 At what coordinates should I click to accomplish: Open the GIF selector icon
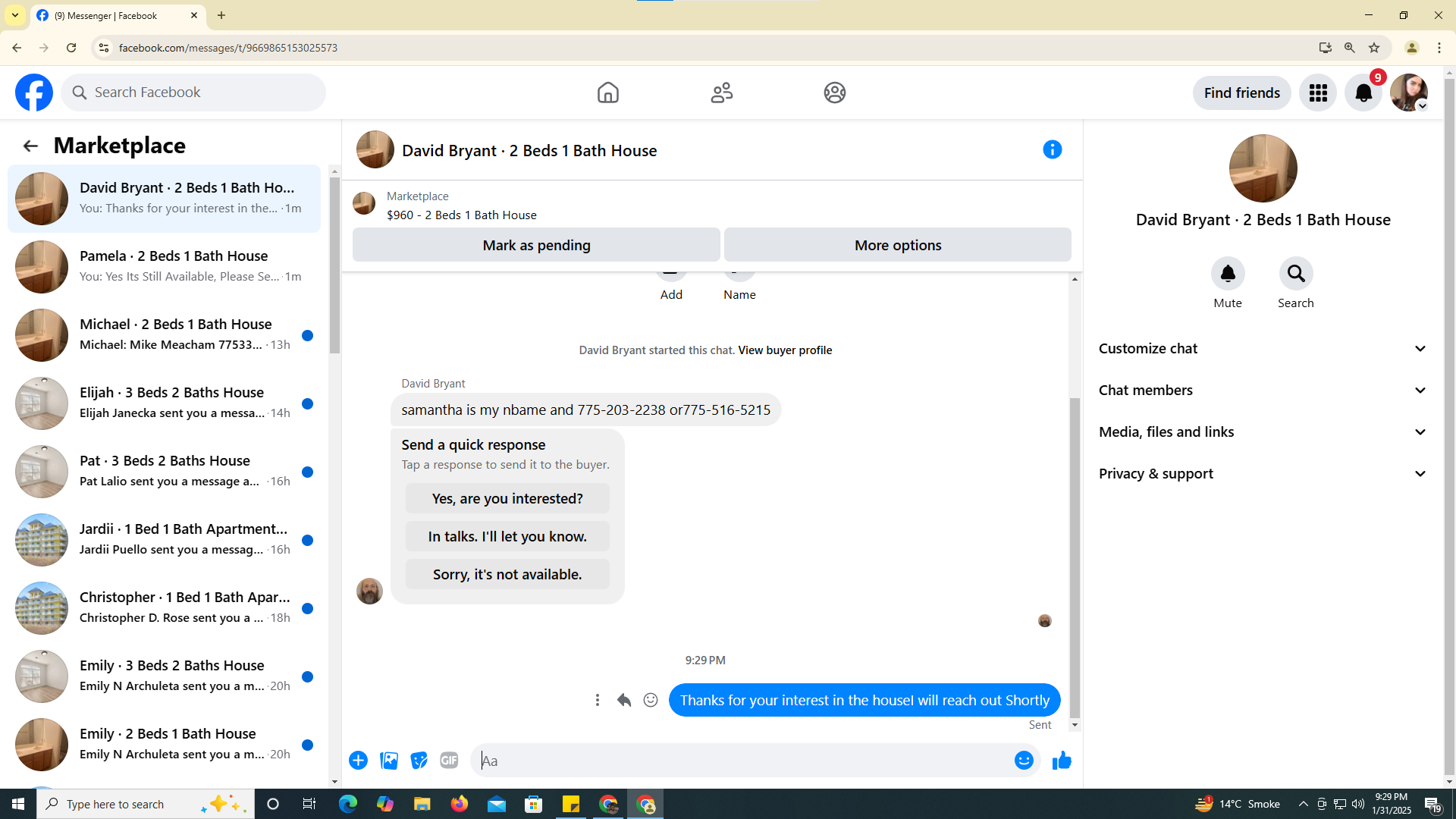click(449, 760)
